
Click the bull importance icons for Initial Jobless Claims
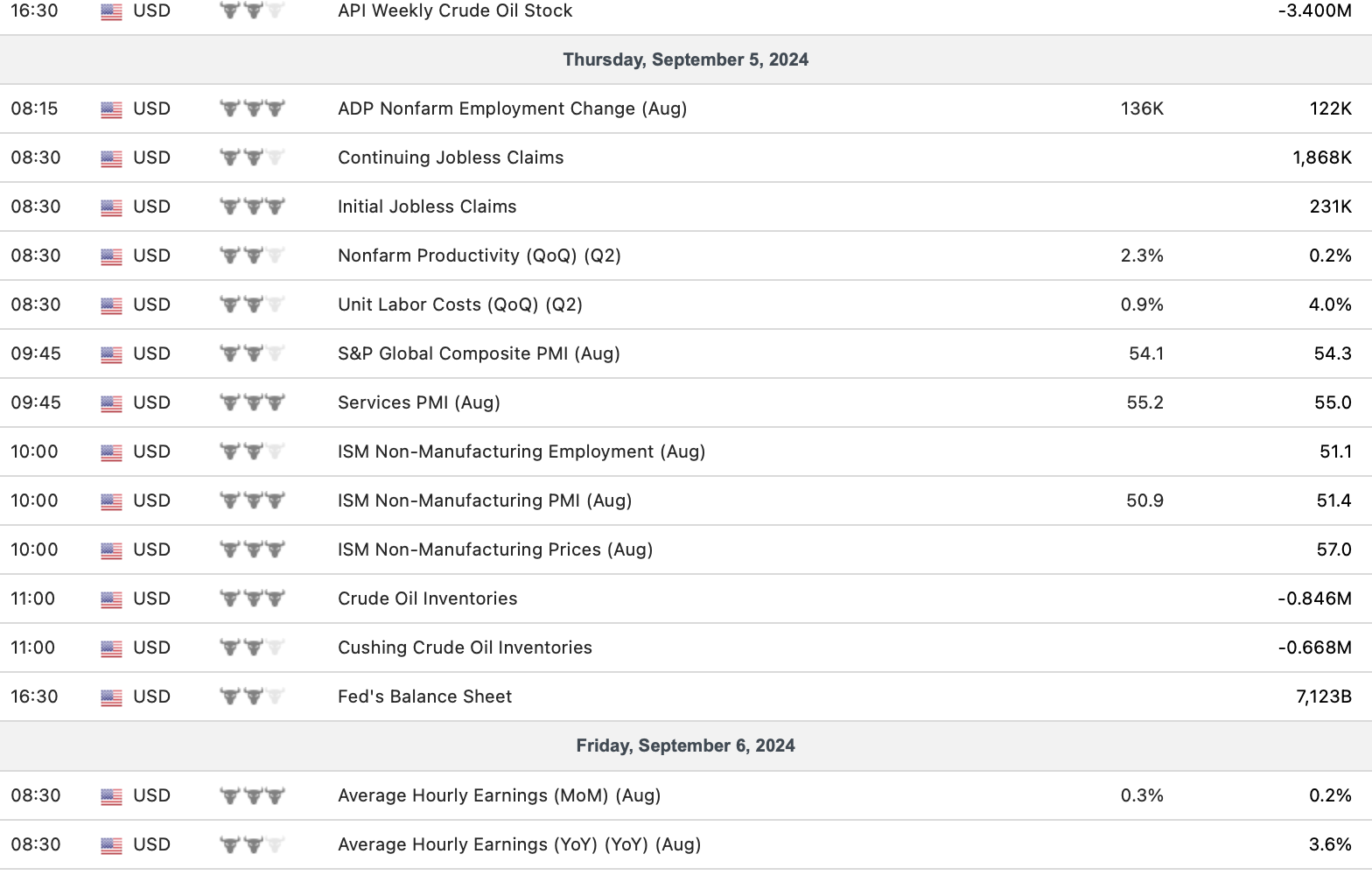252,207
